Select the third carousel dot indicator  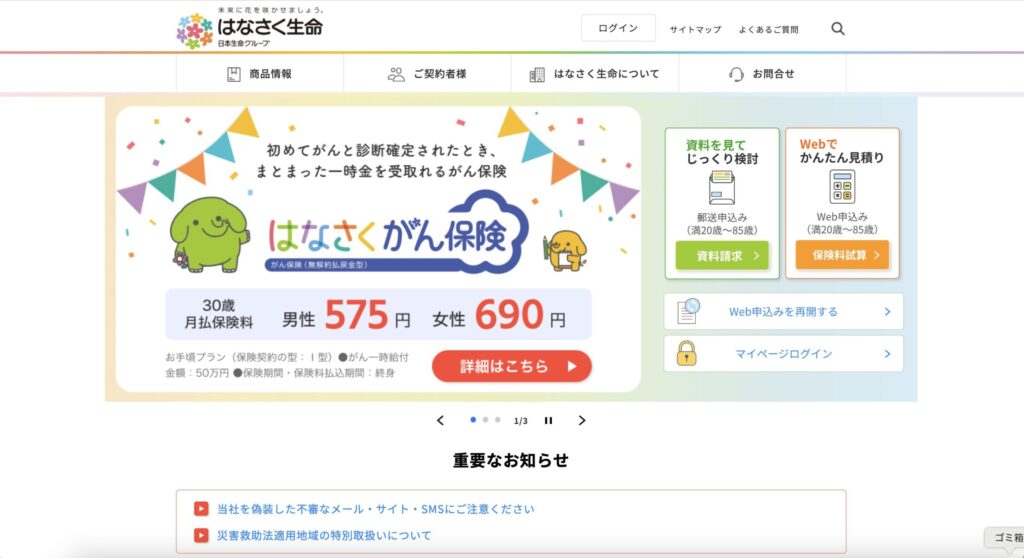[498, 420]
